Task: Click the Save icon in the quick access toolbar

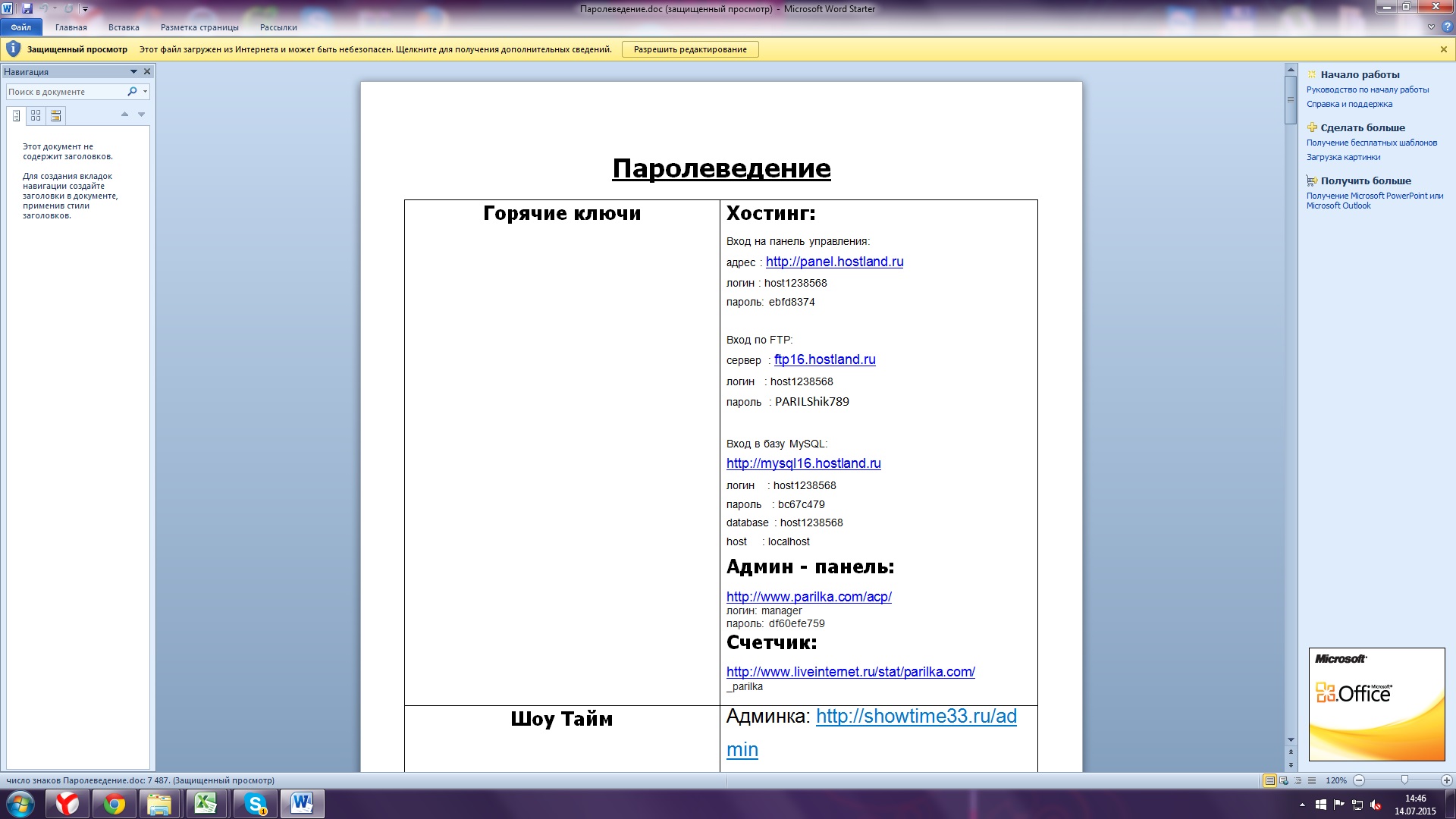Action: click(27, 8)
